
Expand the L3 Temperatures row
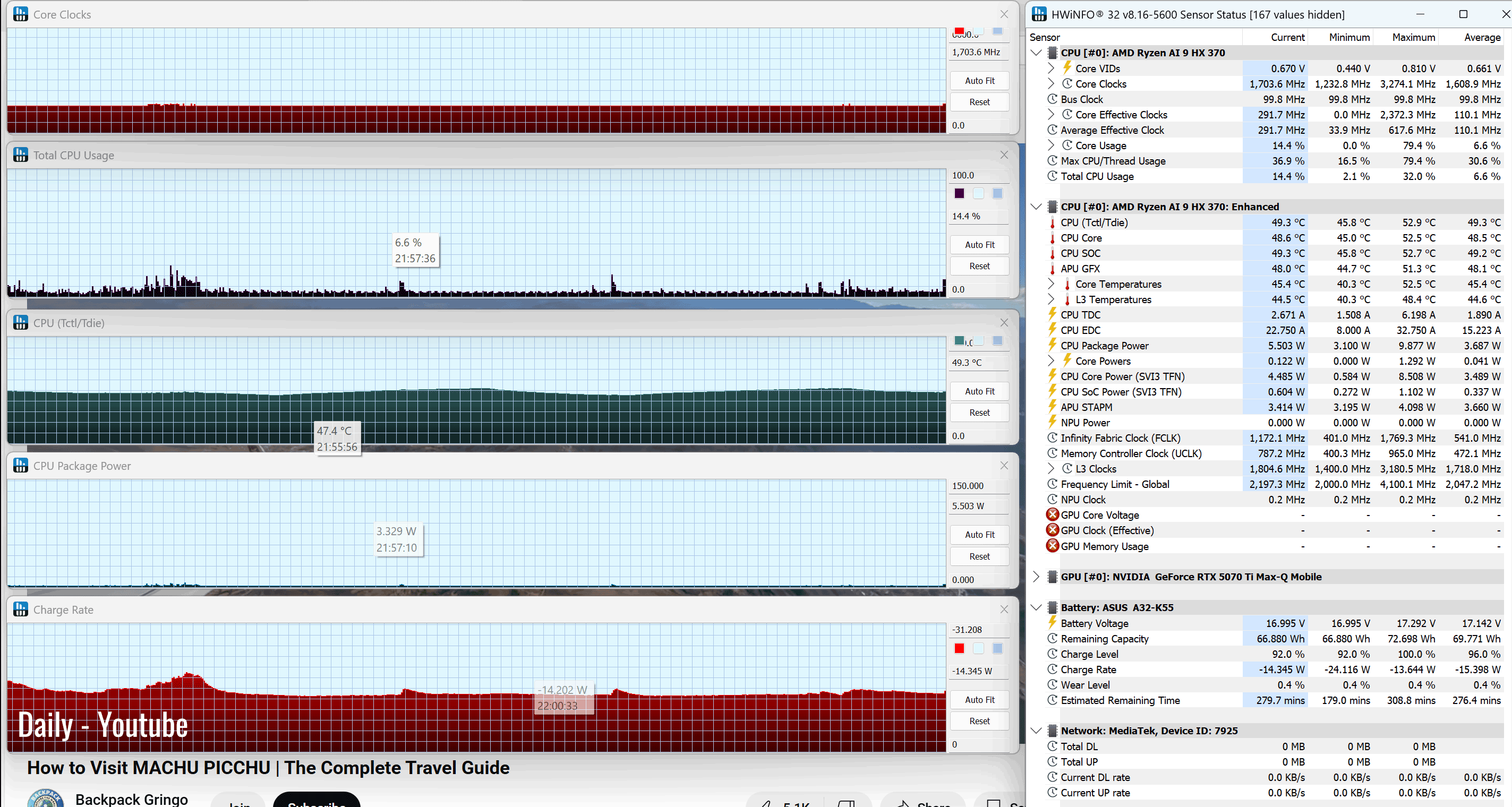[1051, 299]
